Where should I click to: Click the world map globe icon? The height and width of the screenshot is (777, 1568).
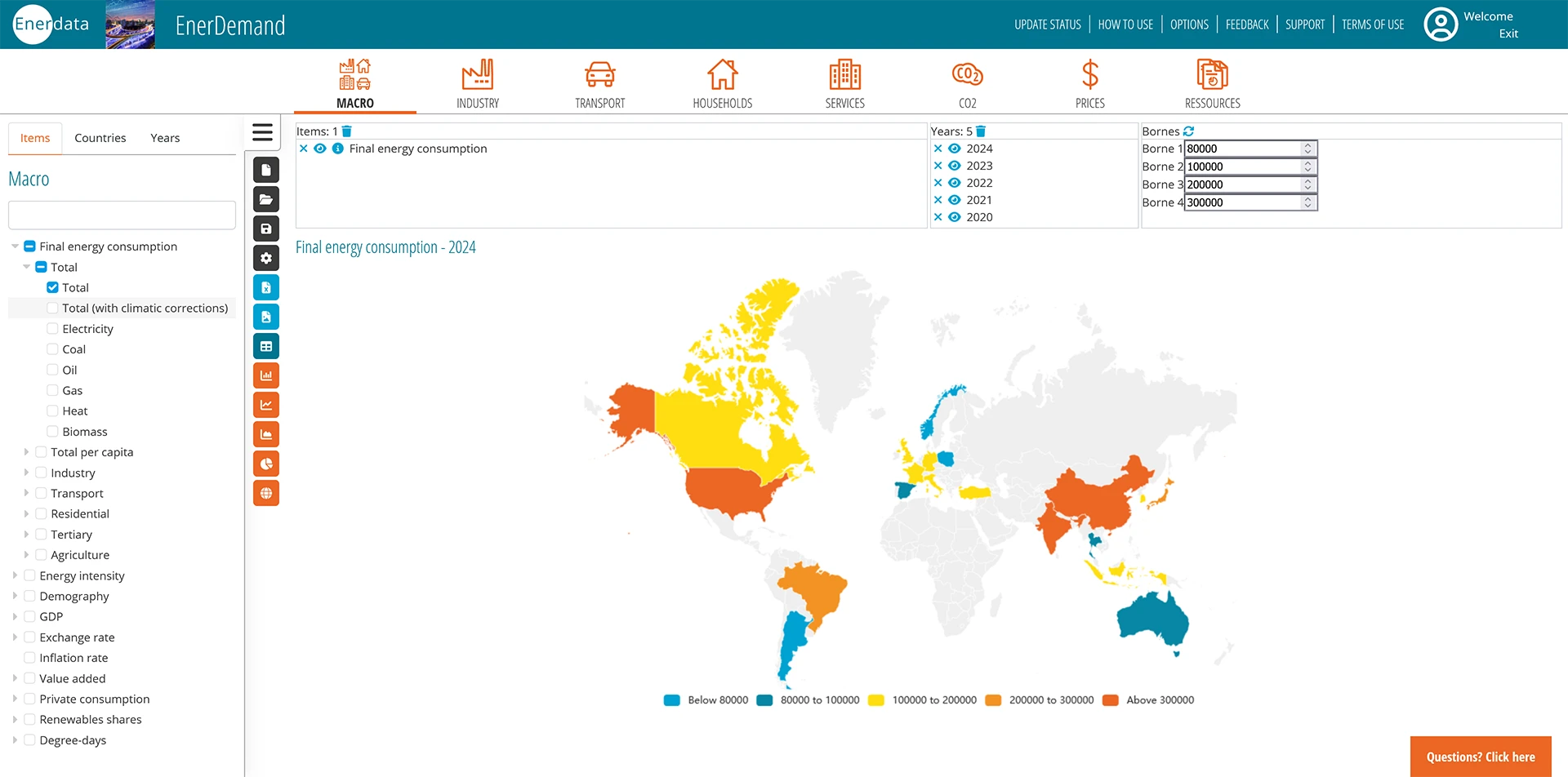click(x=266, y=493)
